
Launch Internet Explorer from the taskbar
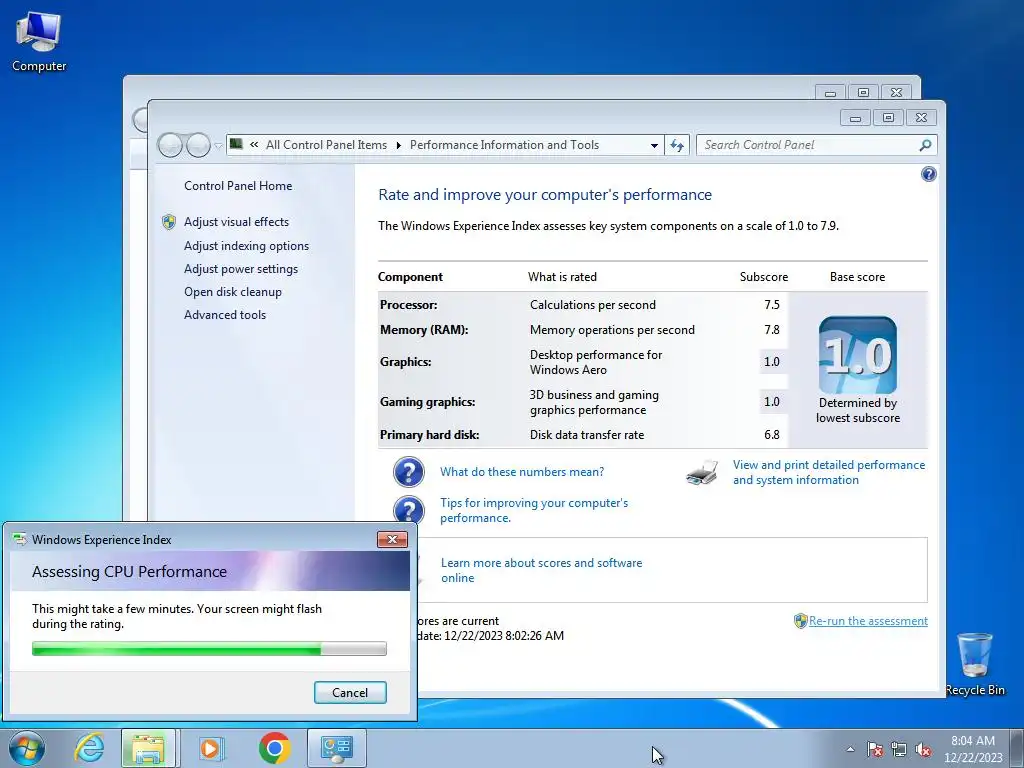coord(89,748)
